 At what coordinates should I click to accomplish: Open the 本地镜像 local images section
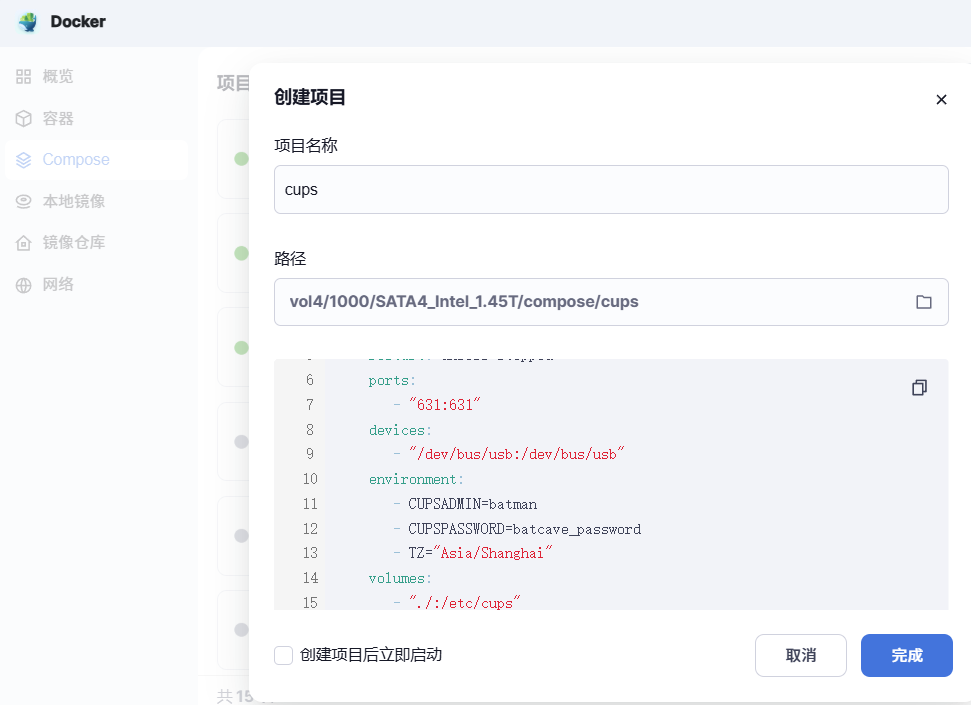[x=96, y=201]
